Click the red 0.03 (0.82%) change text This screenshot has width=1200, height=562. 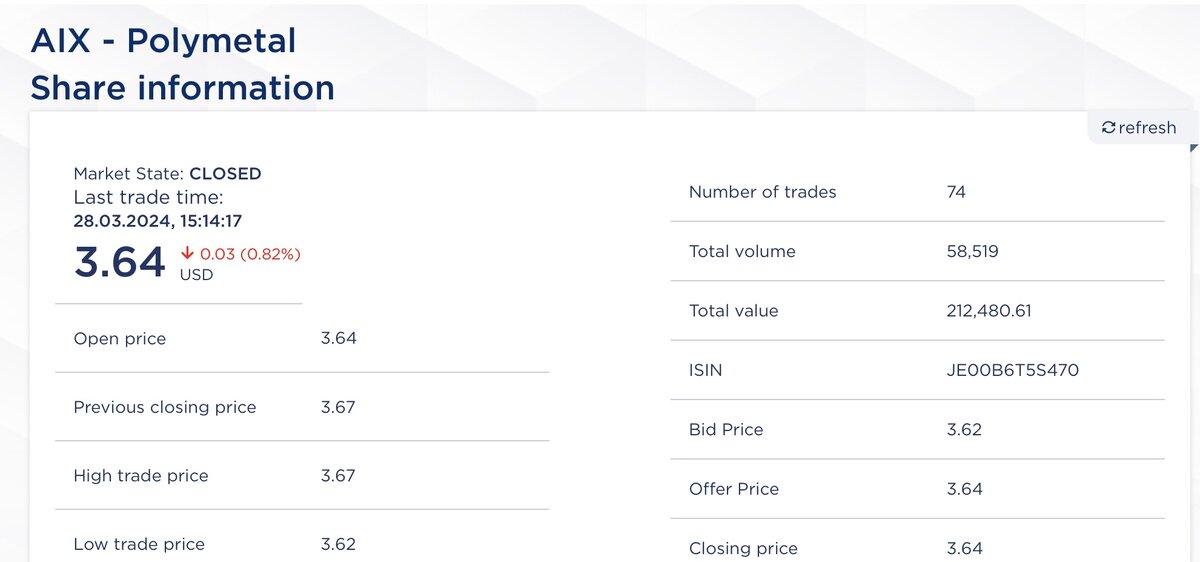click(x=250, y=254)
